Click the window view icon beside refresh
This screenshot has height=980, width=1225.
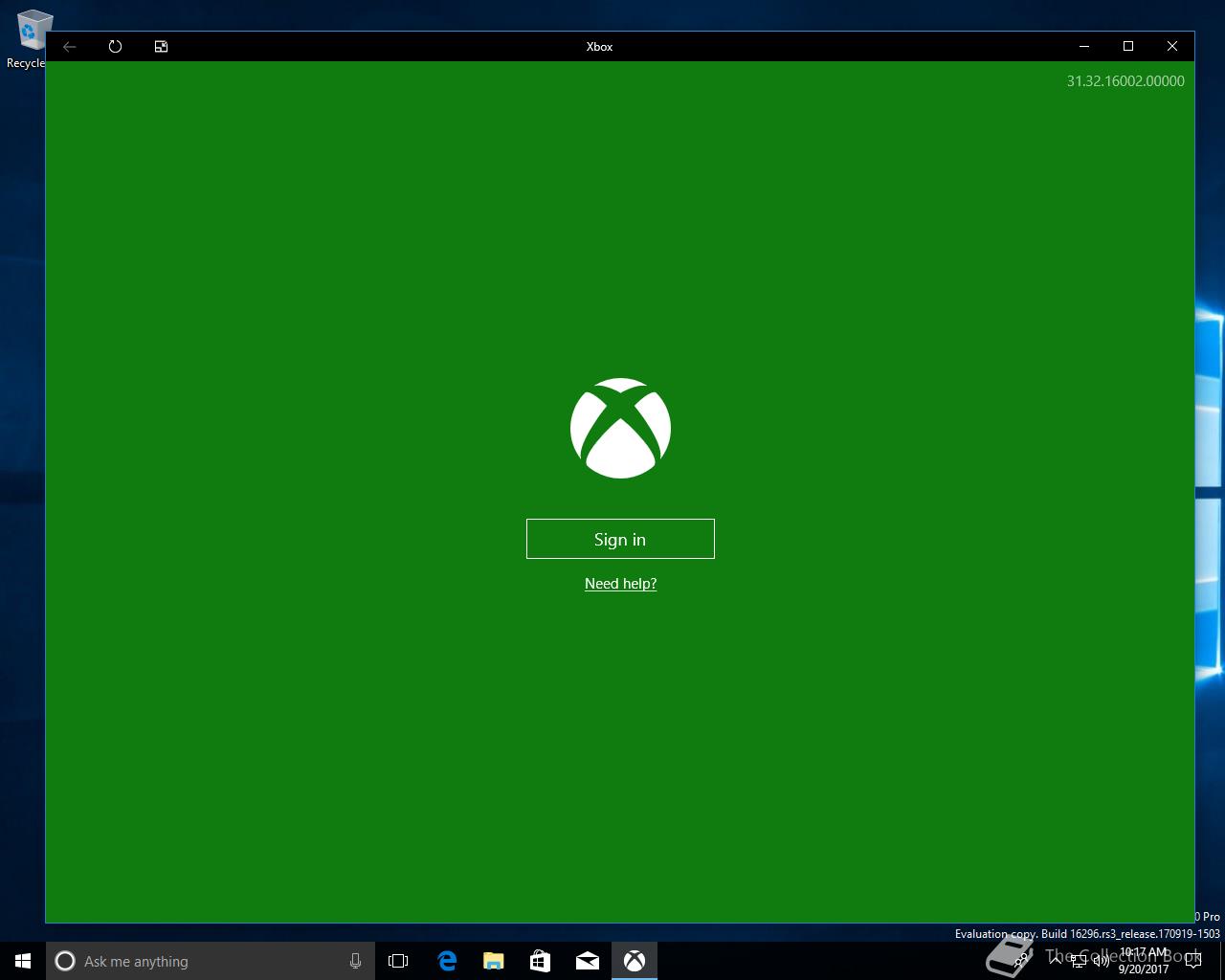coord(161,46)
